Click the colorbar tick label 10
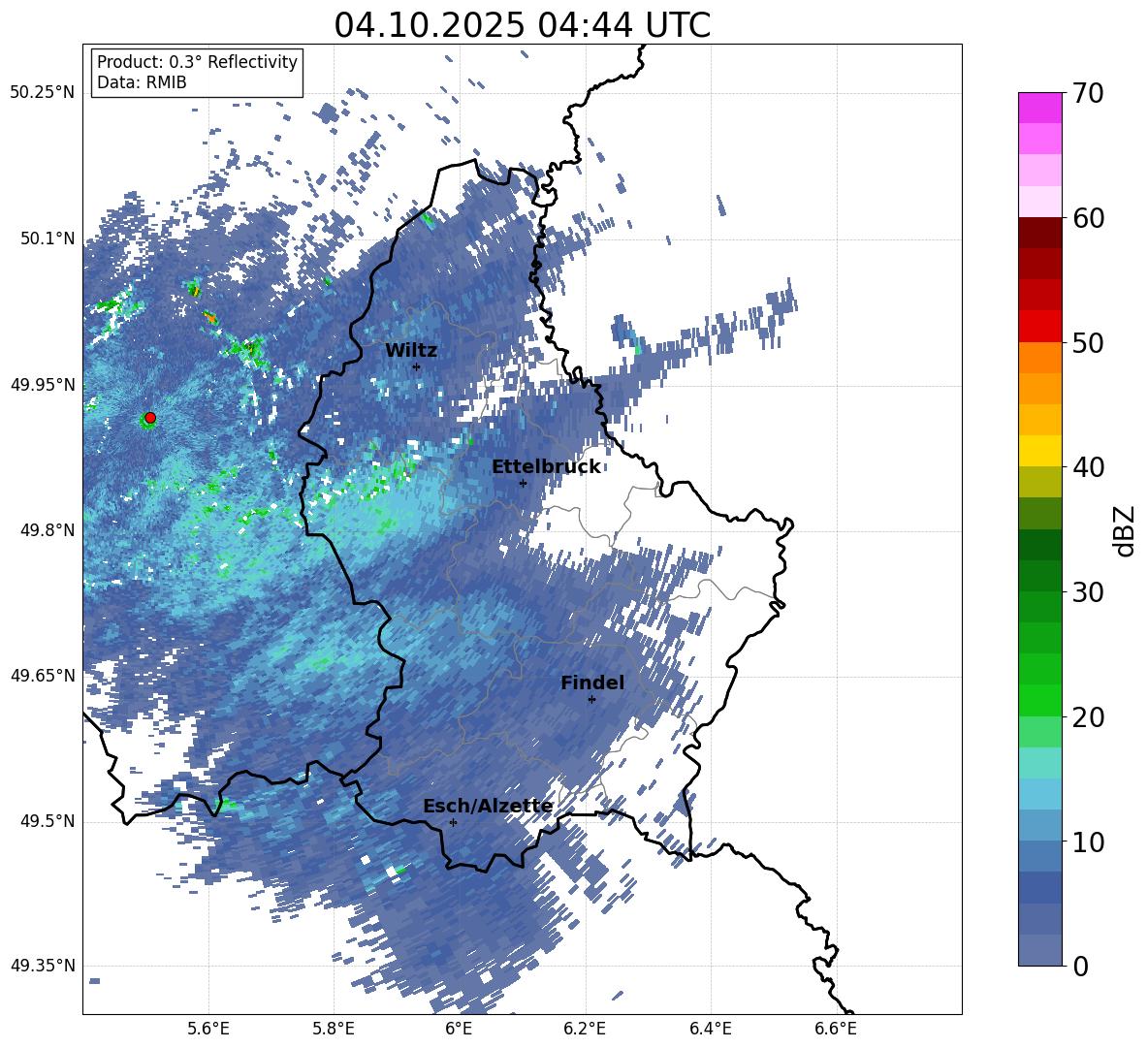Screen dimensions: 1148x1048 [x=1087, y=842]
